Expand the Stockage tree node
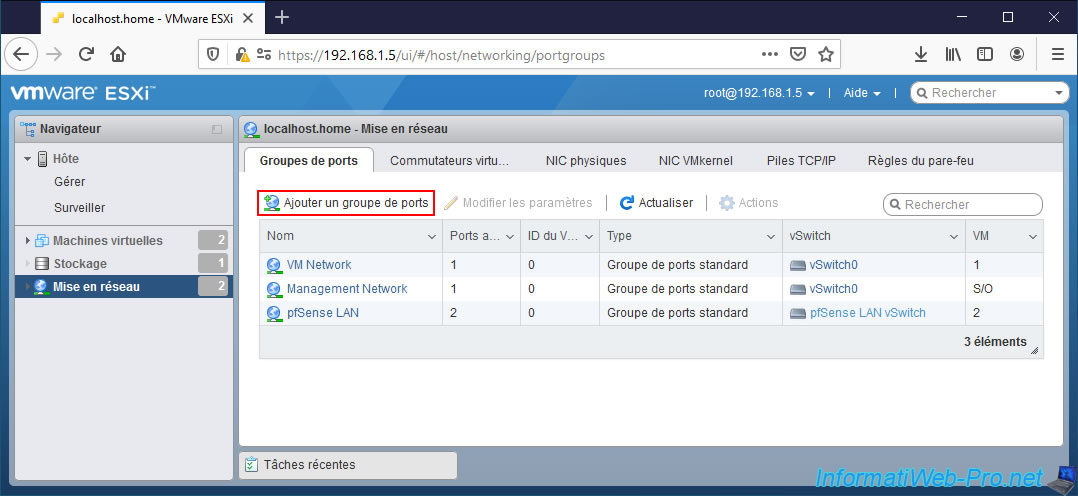The width and height of the screenshot is (1078, 496). point(27,264)
